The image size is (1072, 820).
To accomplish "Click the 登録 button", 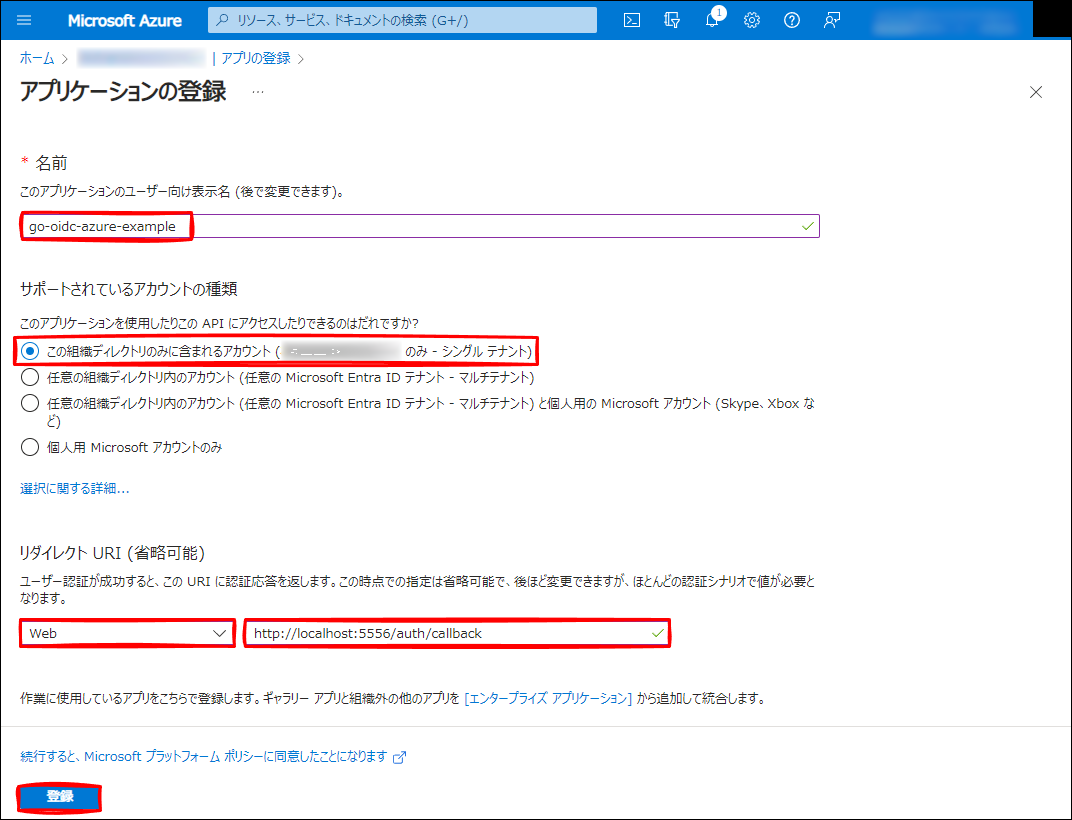I will pos(60,797).
